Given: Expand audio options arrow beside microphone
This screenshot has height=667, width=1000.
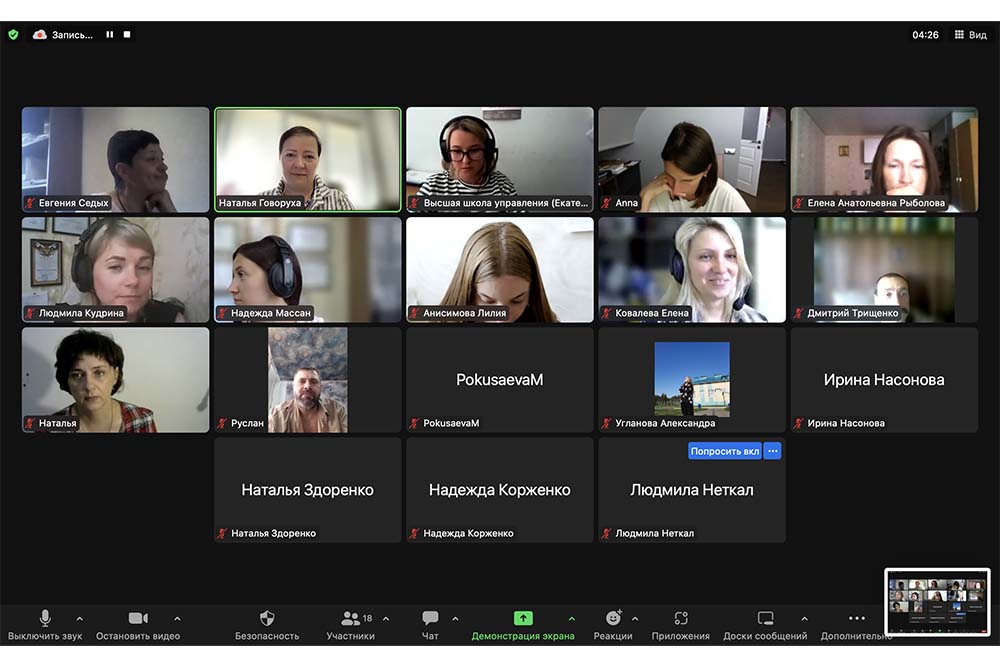Looking at the screenshot, I should 80,618.
